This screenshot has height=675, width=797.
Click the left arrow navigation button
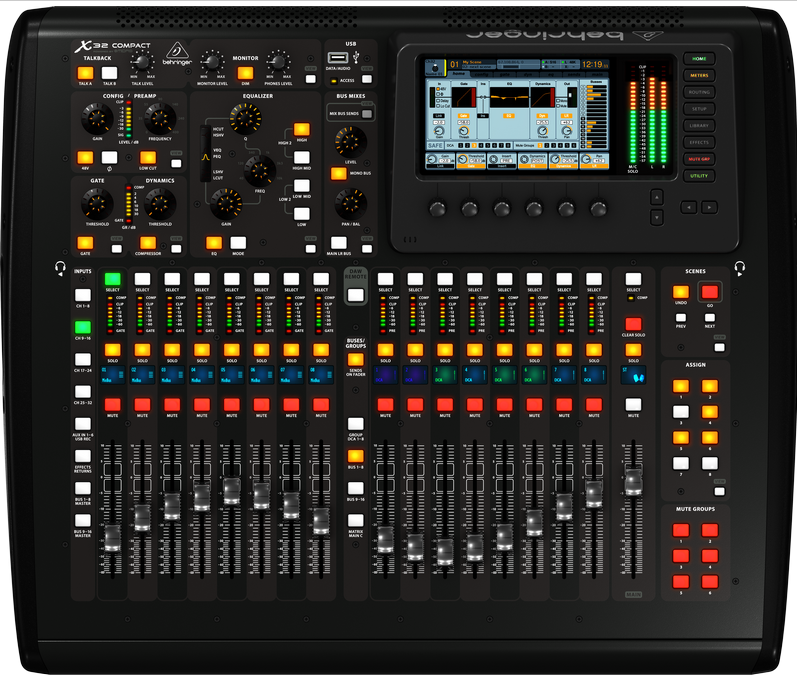pos(689,207)
